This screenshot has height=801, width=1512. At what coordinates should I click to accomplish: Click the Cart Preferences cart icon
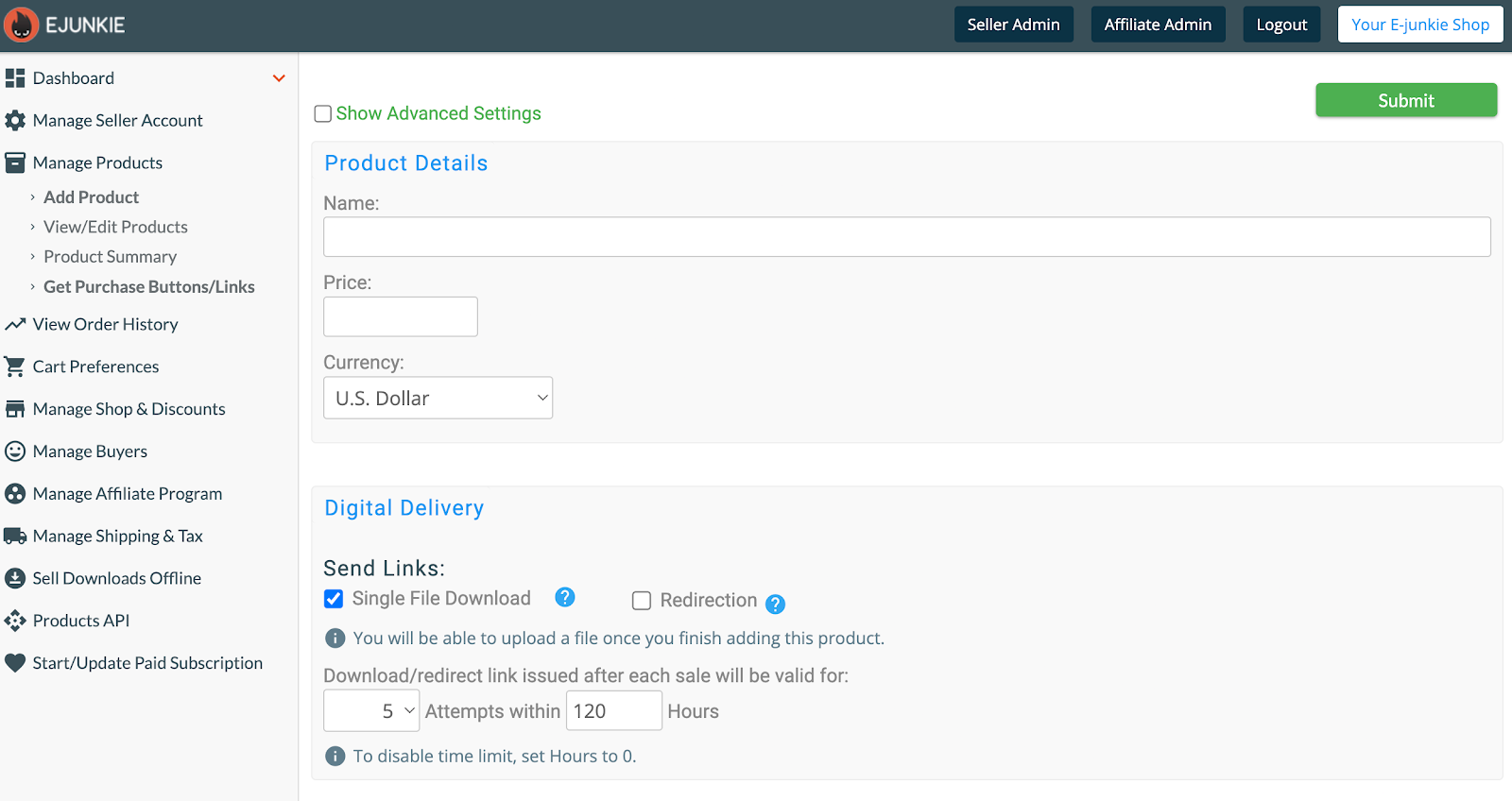[15, 366]
